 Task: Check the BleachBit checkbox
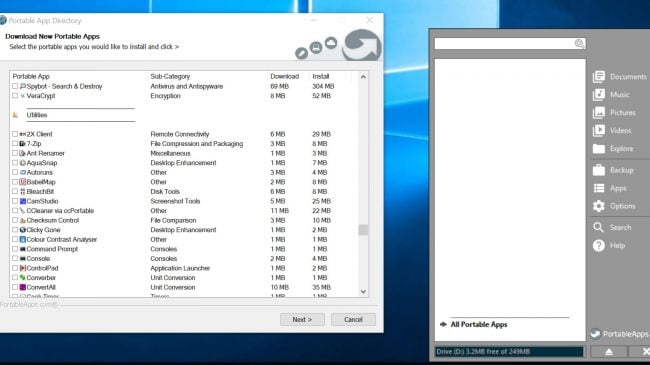[15, 192]
